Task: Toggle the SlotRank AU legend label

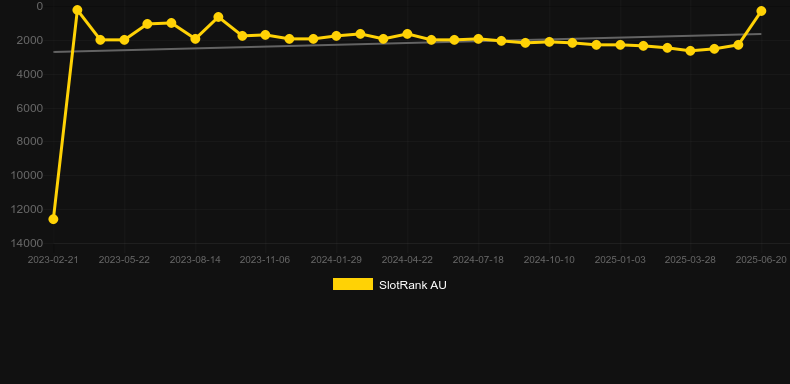Action: click(x=413, y=285)
